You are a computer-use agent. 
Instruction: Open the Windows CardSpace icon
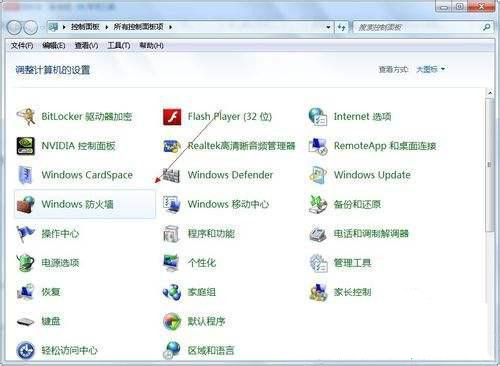point(26,175)
